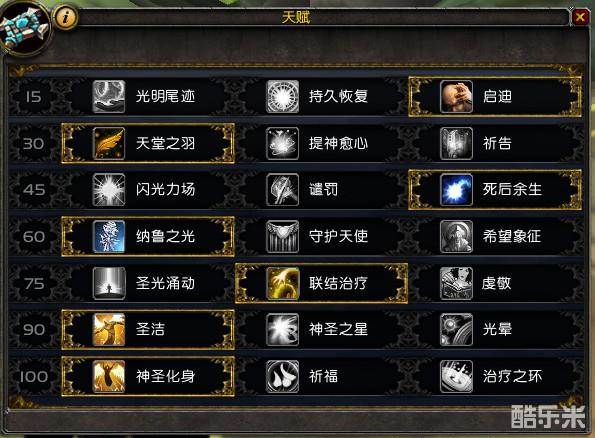This screenshot has width=595, height=438.
Task: Click the 提神愈心 talent icon
Action: click(x=282, y=143)
